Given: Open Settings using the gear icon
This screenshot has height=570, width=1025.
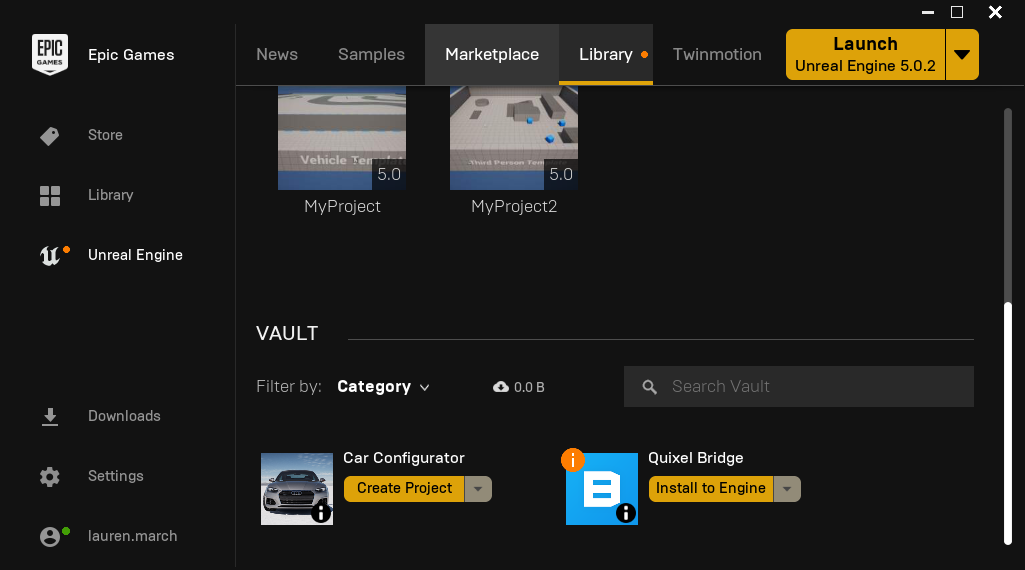Looking at the screenshot, I should [x=50, y=476].
